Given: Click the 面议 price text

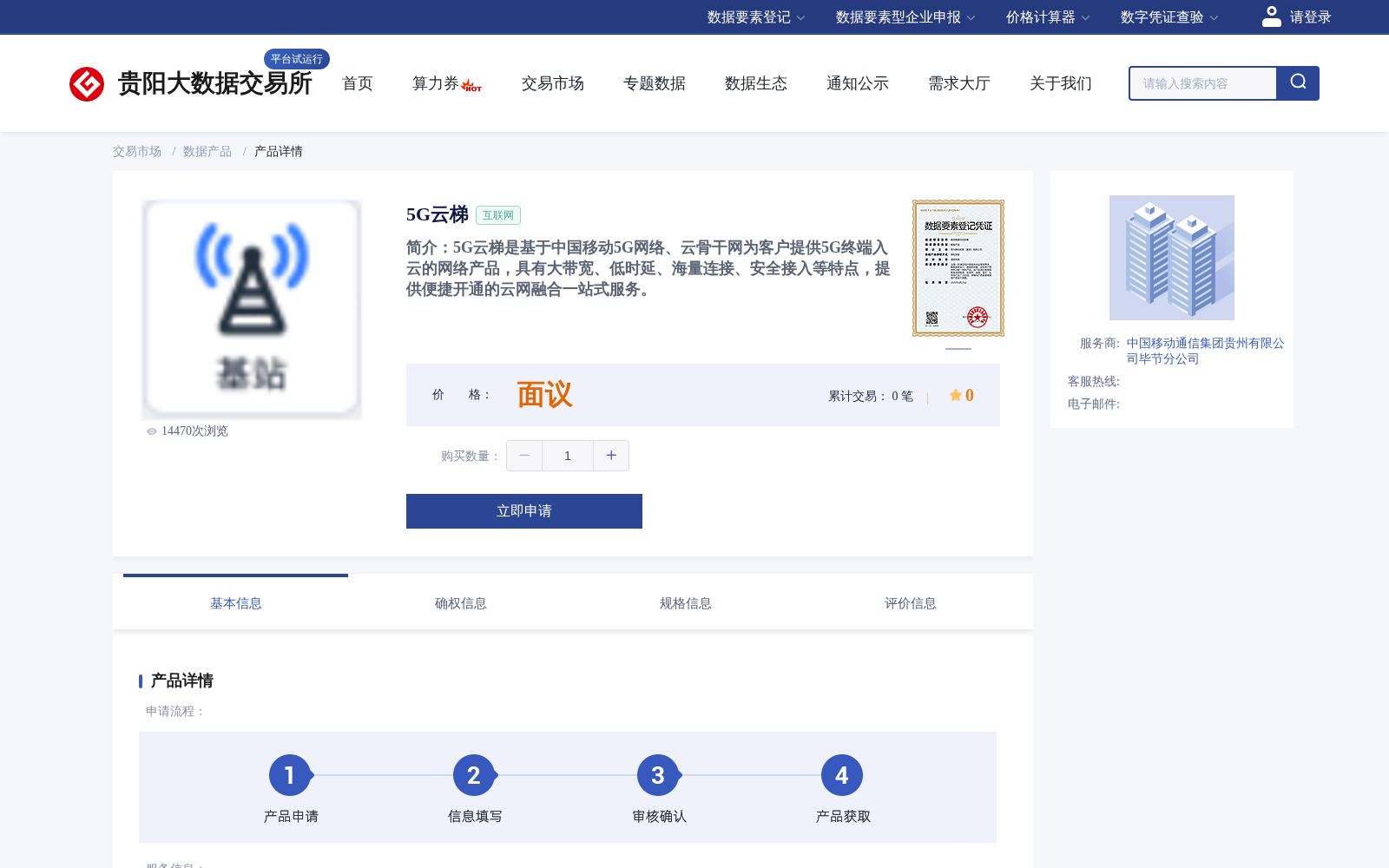Looking at the screenshot, I should point(544,395).
